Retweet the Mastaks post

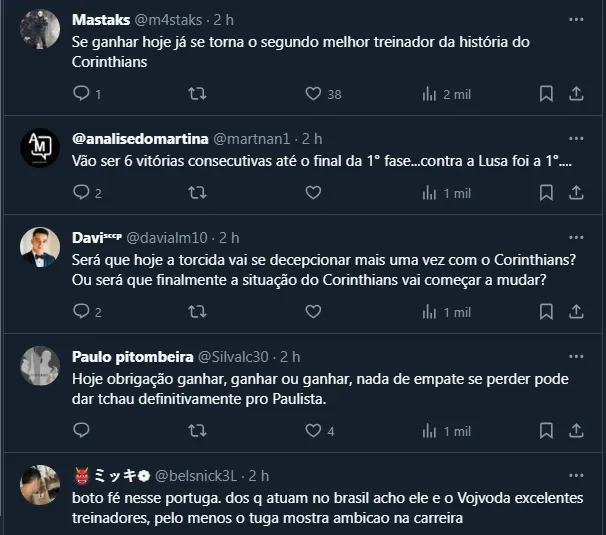(198, 93)
